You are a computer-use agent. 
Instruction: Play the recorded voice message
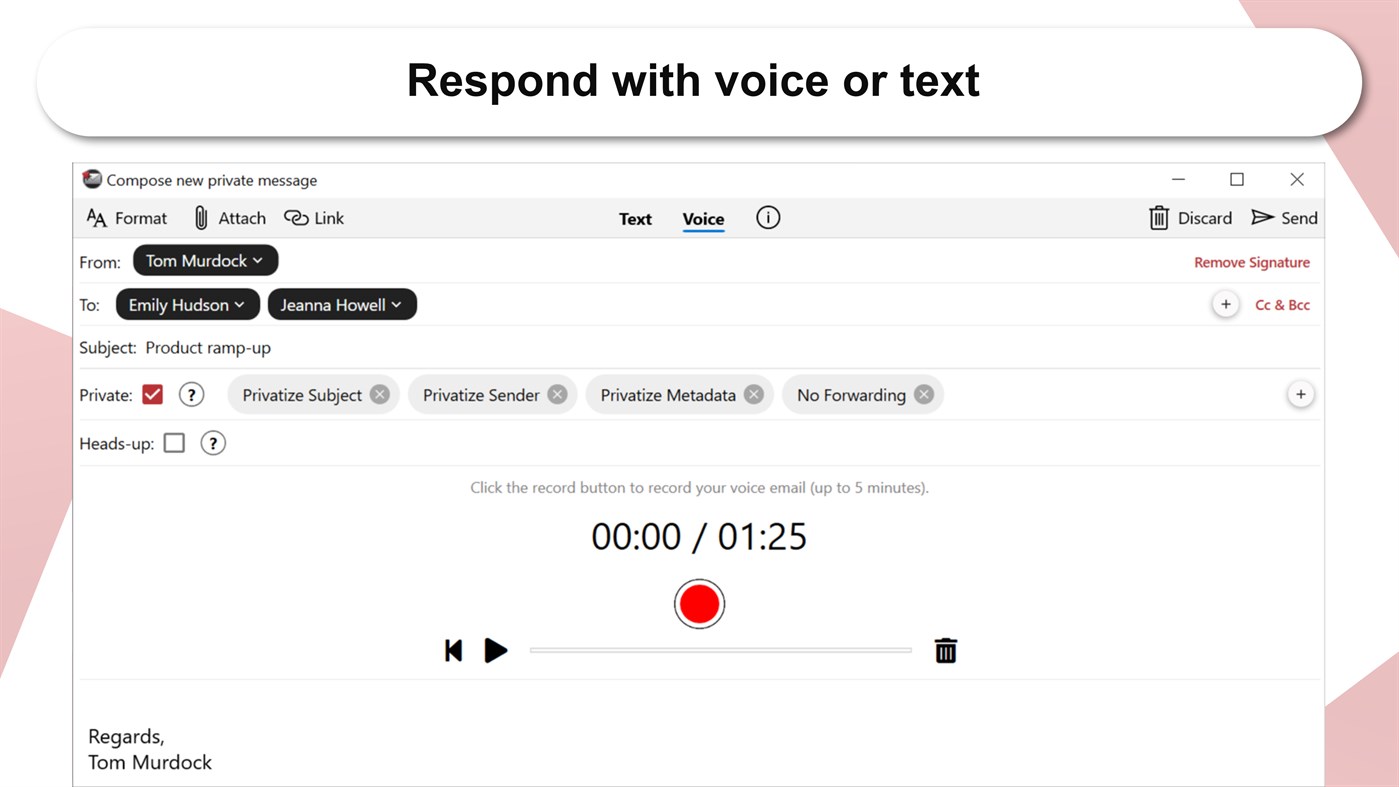coord(496,651)
